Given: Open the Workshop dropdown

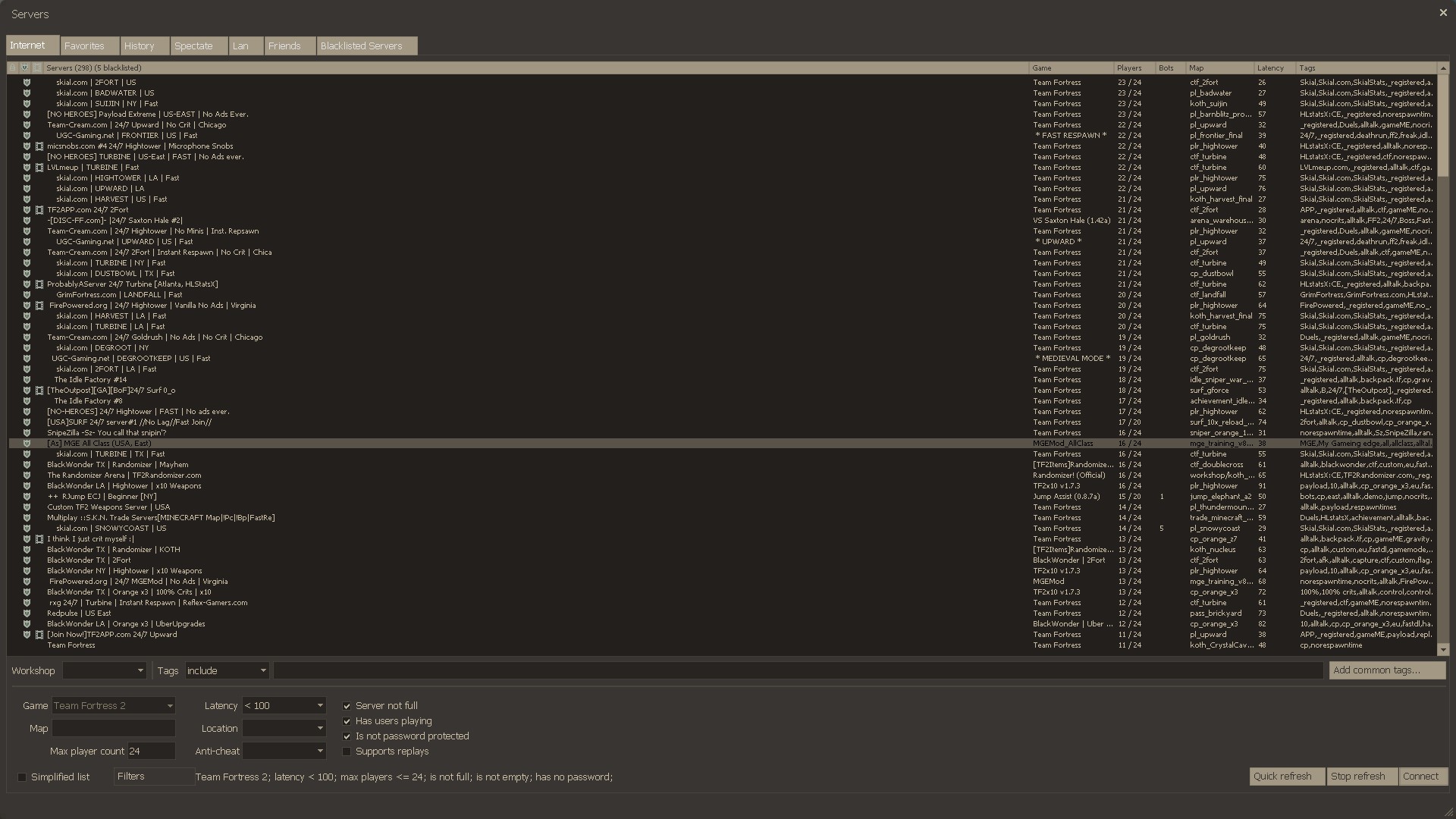Looking at the screenshot, I should (105, 671).
